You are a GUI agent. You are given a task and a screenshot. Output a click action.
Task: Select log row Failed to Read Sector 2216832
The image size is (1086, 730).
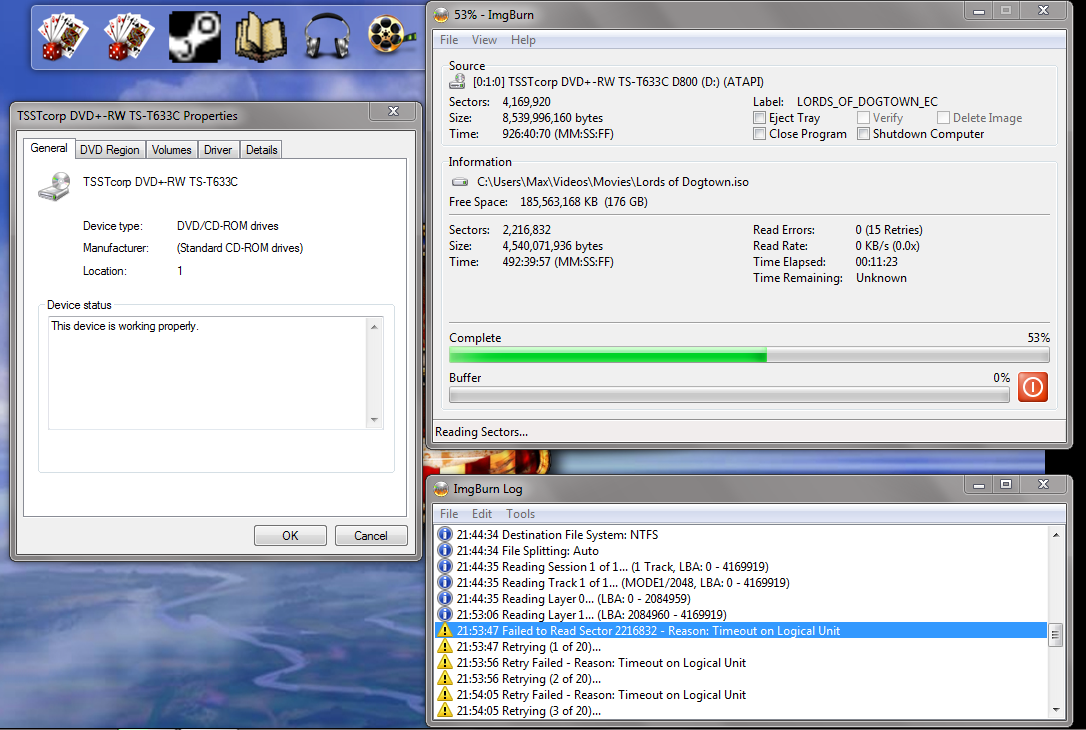[x=740, y=631]
